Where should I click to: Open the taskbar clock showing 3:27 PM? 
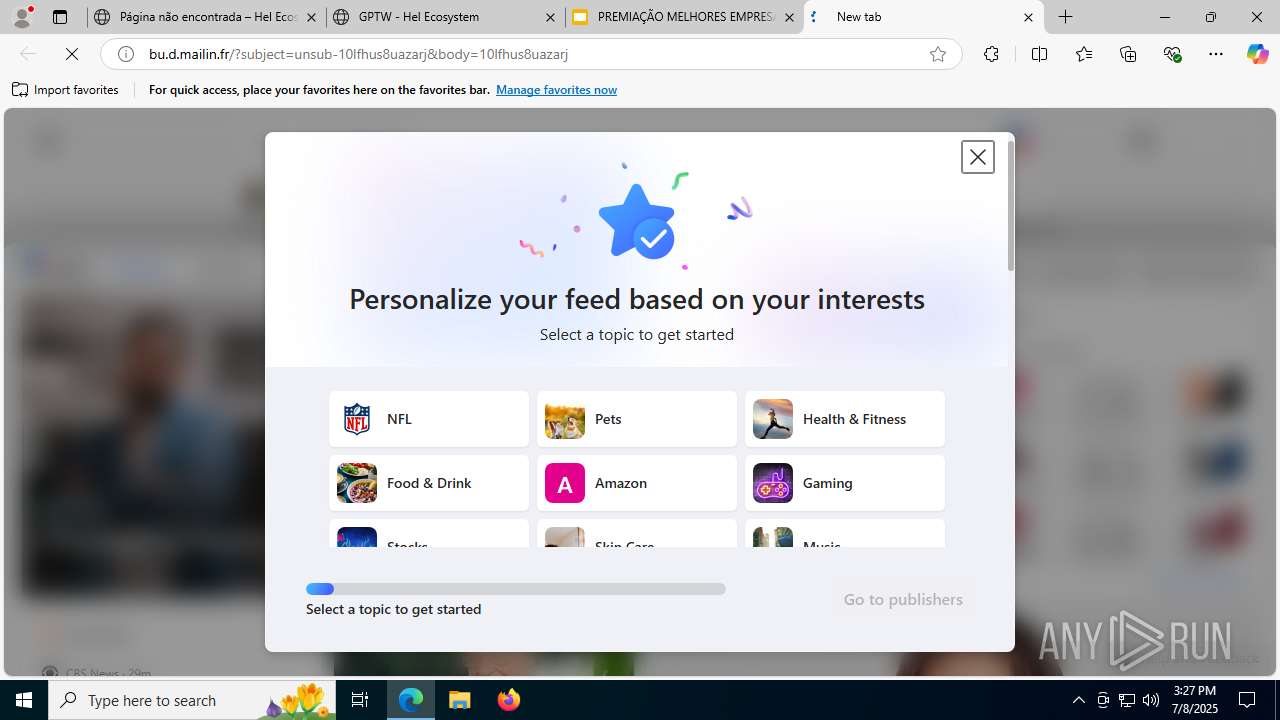click(x=1195, y=700)
